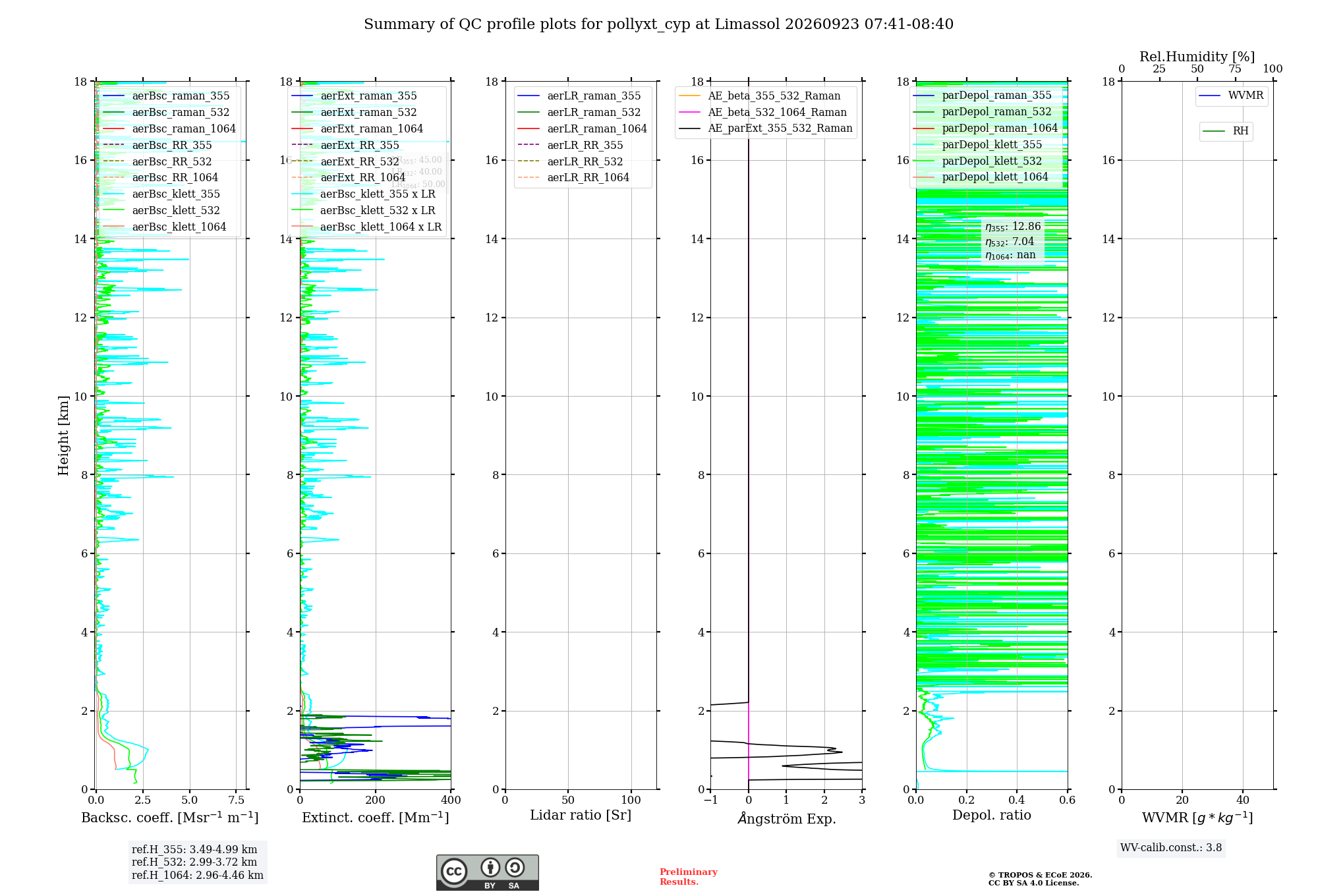The image size is (1318, 896).
Task: Click legend entry parDepol_raman_355
Action: click(x=983, y=95)
